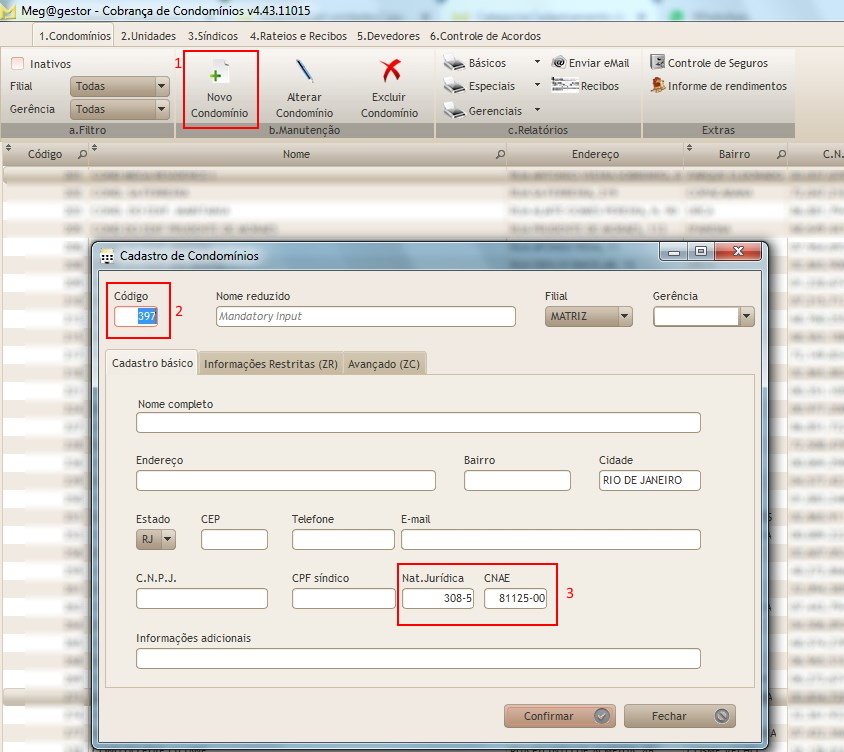
Task: Open the Estado RJ dropdown
Action: point(166,540)
